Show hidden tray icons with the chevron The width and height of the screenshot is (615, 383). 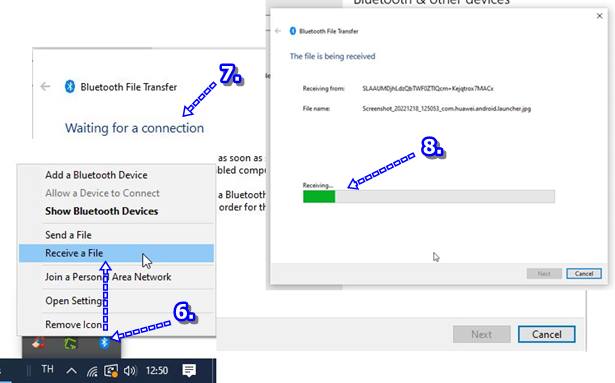pyautogui.click(x=71, y=370)
